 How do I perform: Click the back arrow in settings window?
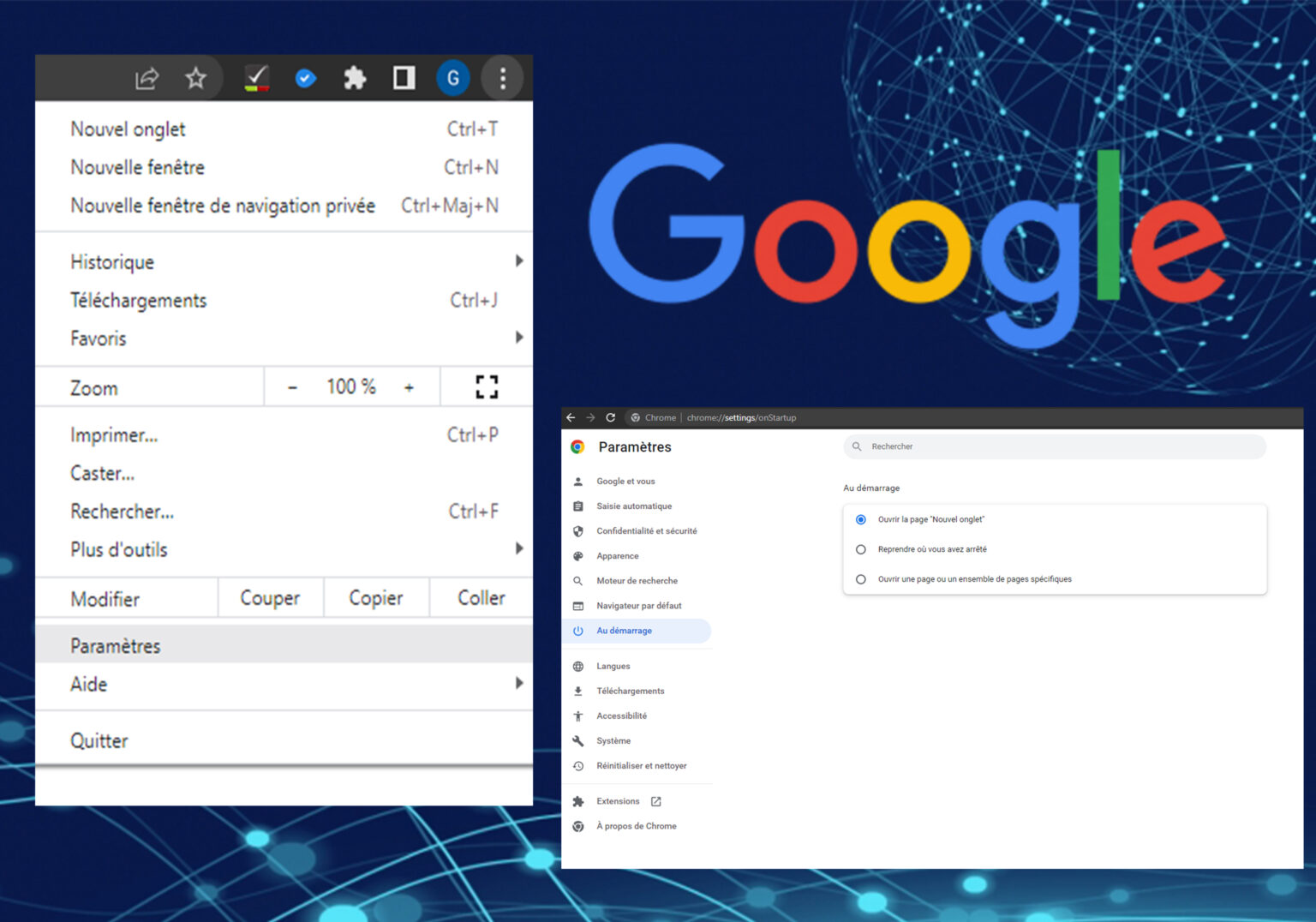[571, 418]
